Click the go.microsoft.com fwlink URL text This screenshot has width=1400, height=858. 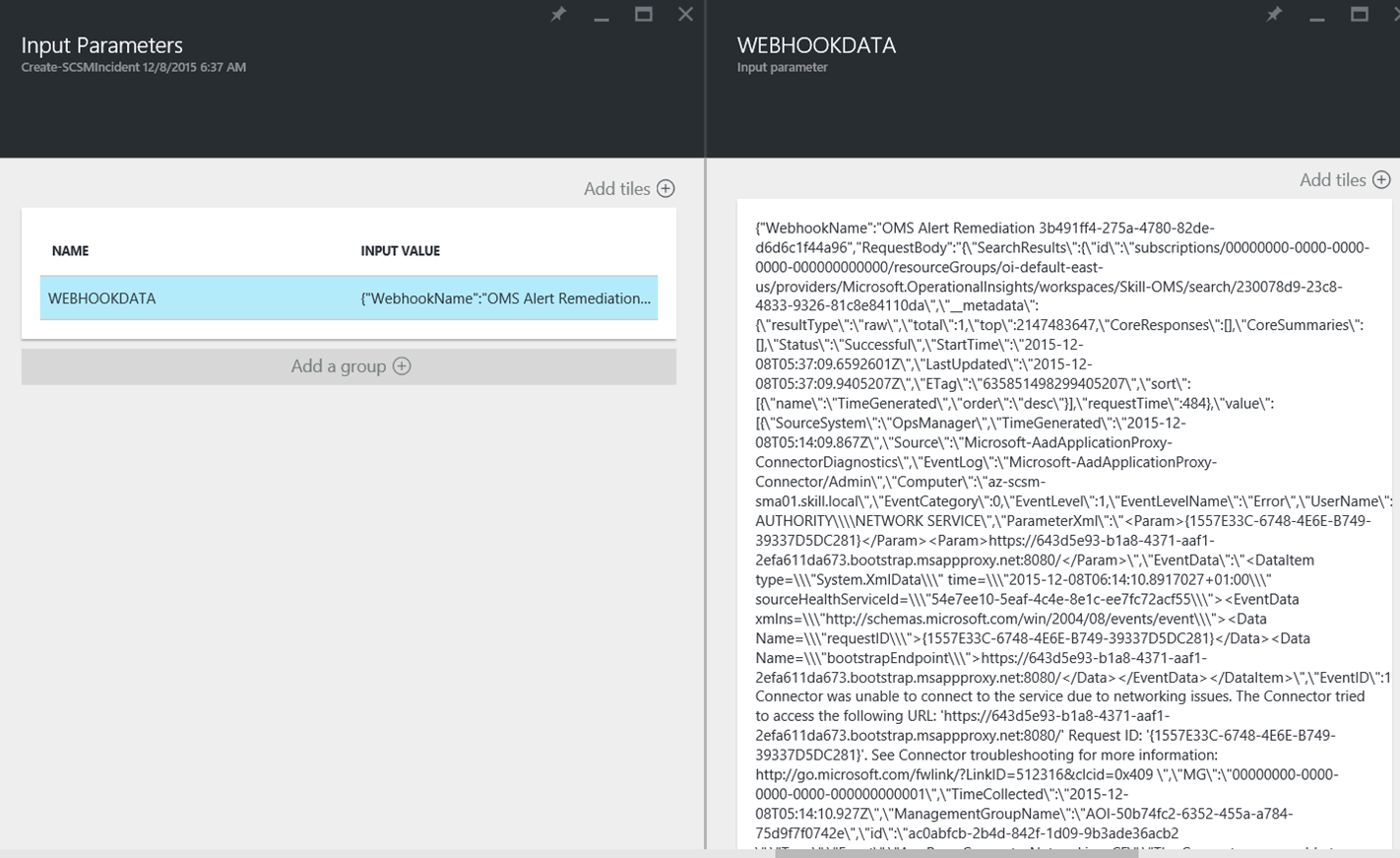click(x=923, y=774)
